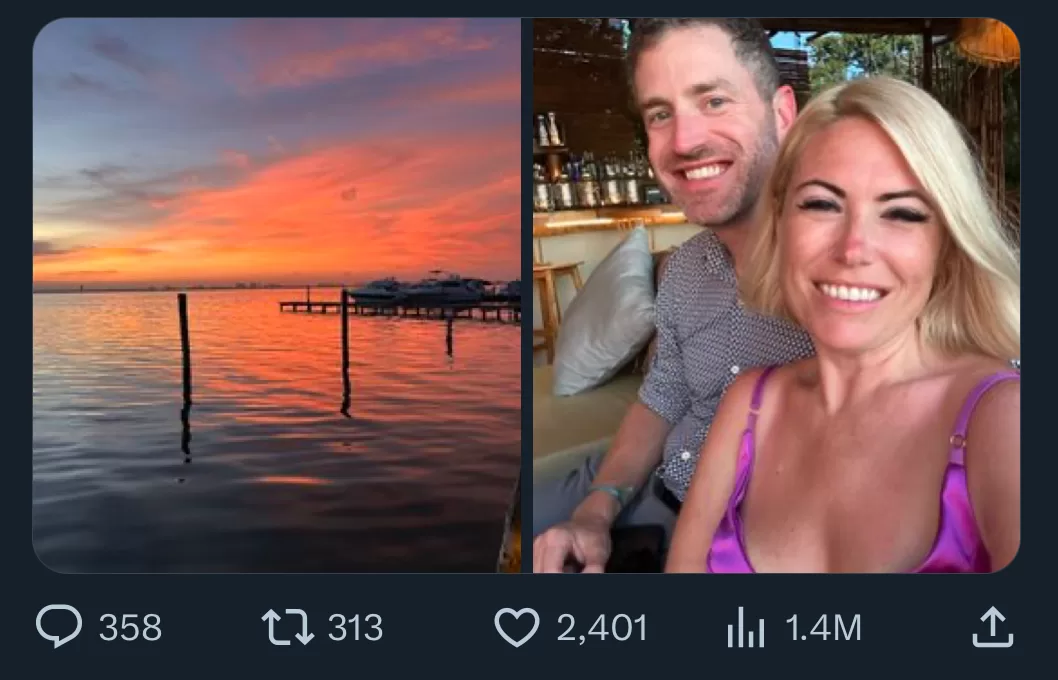Click the boats docked in the sunset photo
Screen dimensions: 1058x680
pos(430,291)
